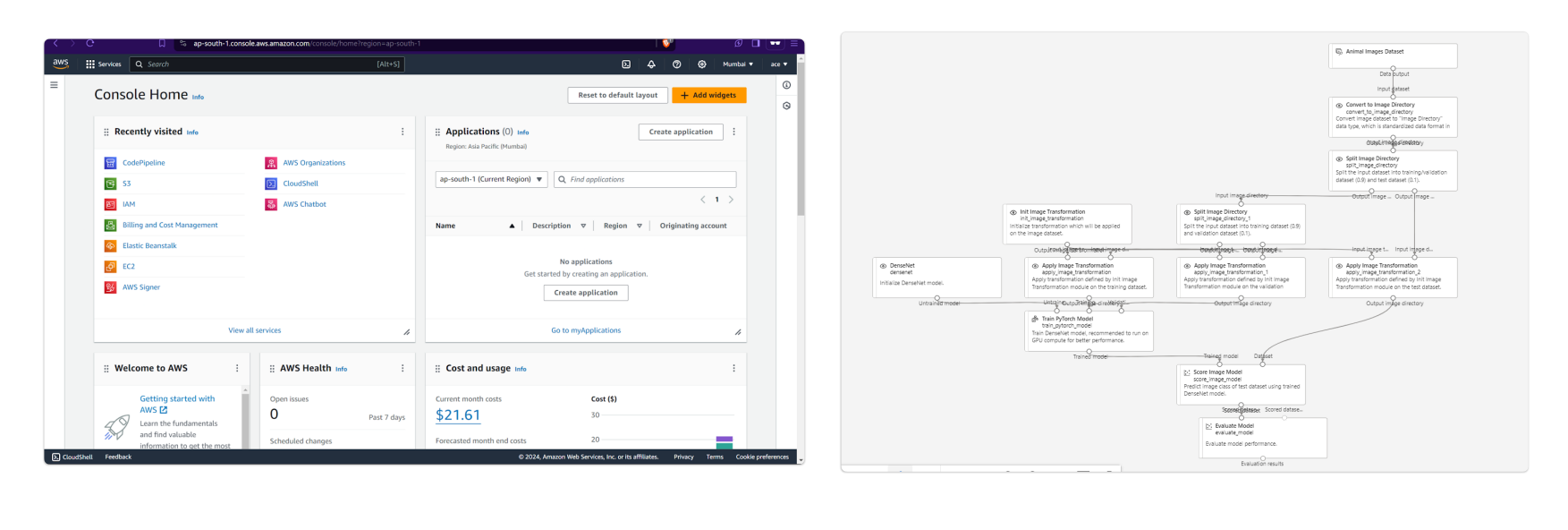This screenshot has width=1568, height=530.
Task: Click the Privacy link in footer
Action: pyautogui.click(x=683, y=457)
